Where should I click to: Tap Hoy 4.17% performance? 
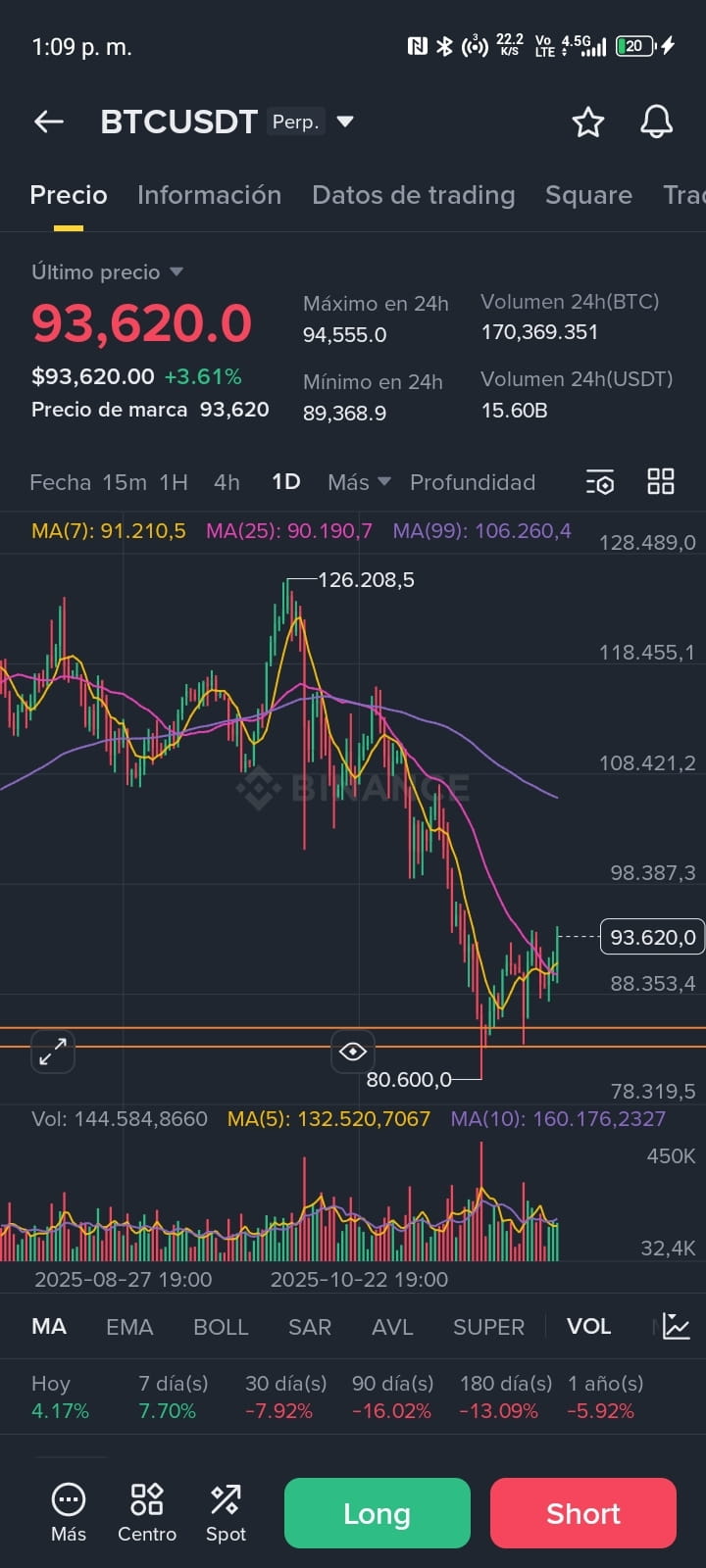60,1397
